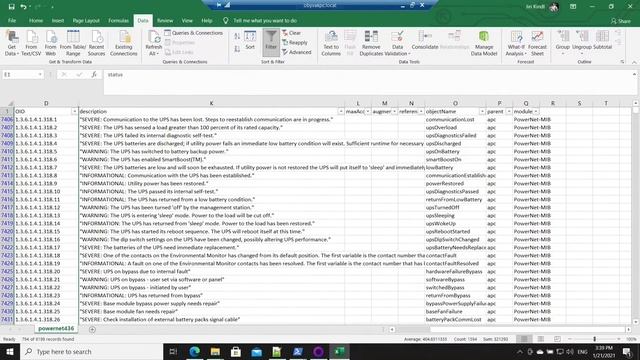Screen dimensions: 640x360
Task: Choose From Web data source
Action: click(x=51, y=42)
